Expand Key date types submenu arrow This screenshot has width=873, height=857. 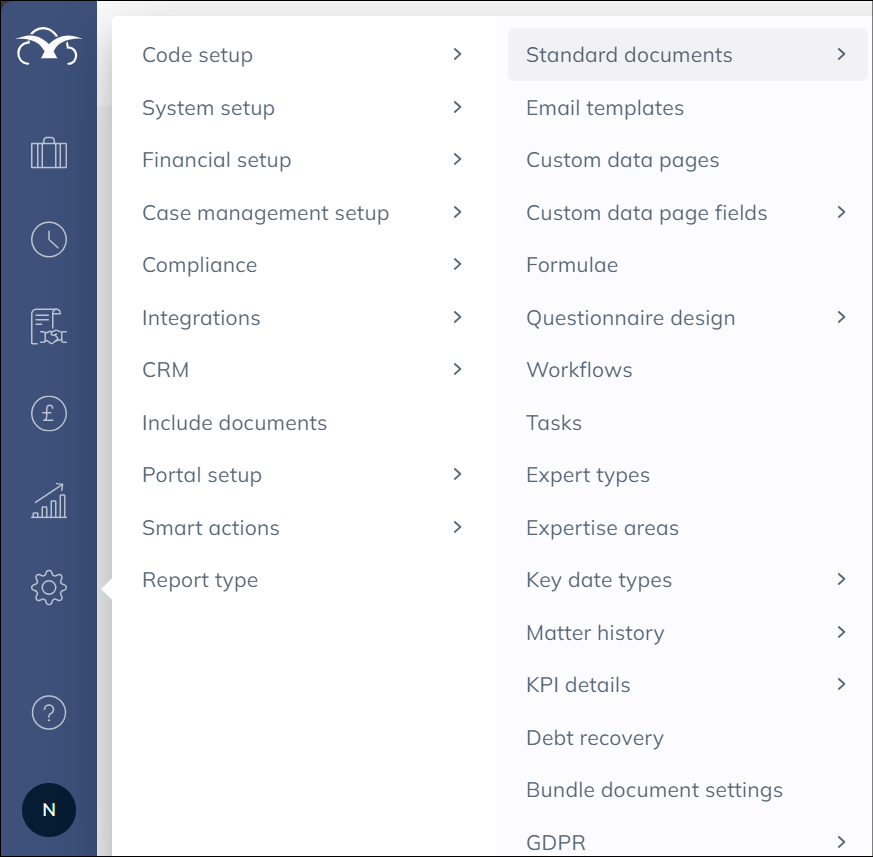pyautogui.click(x=841, y=579)
